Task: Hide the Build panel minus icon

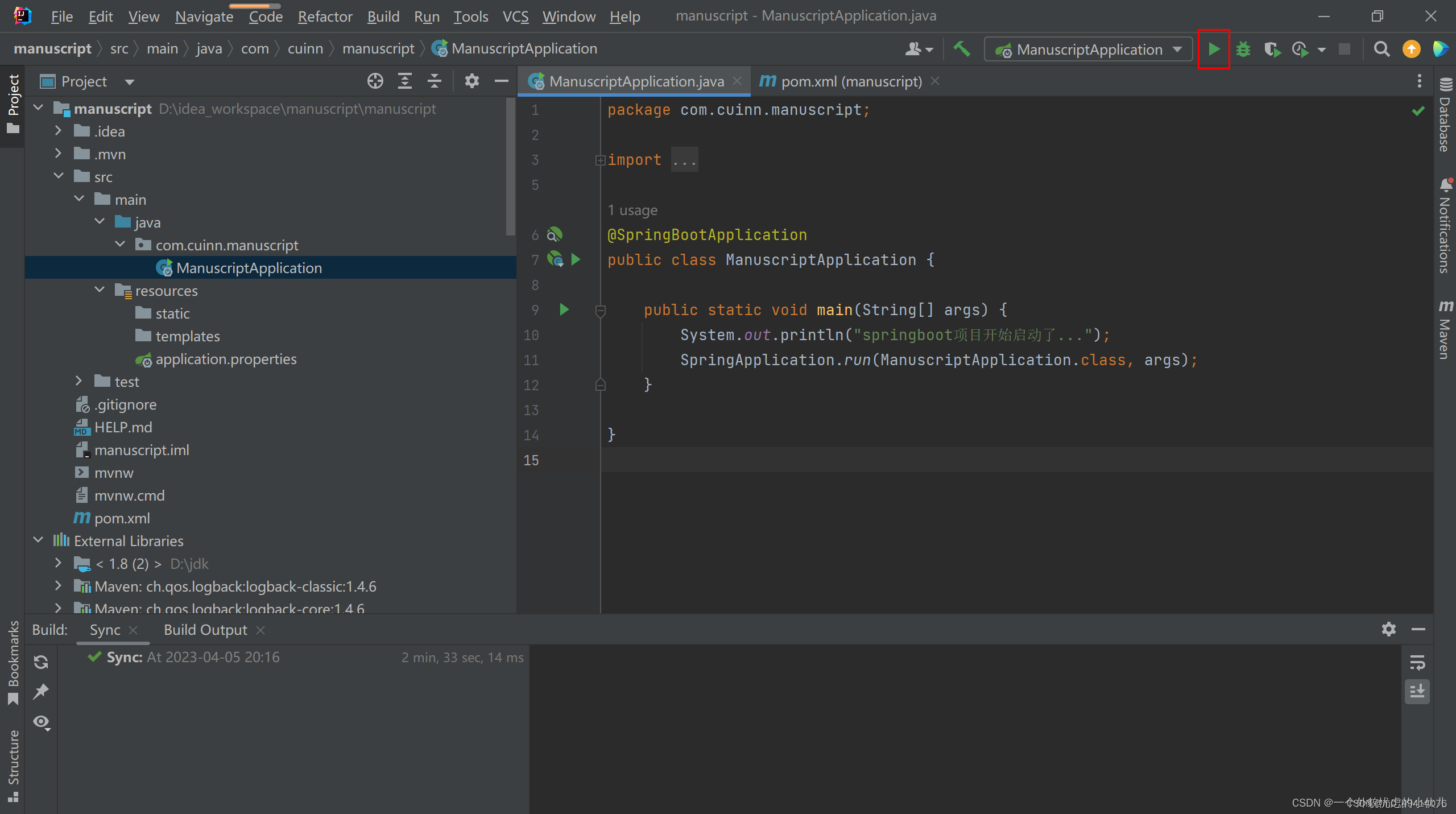Action: tap(1418, 629)
